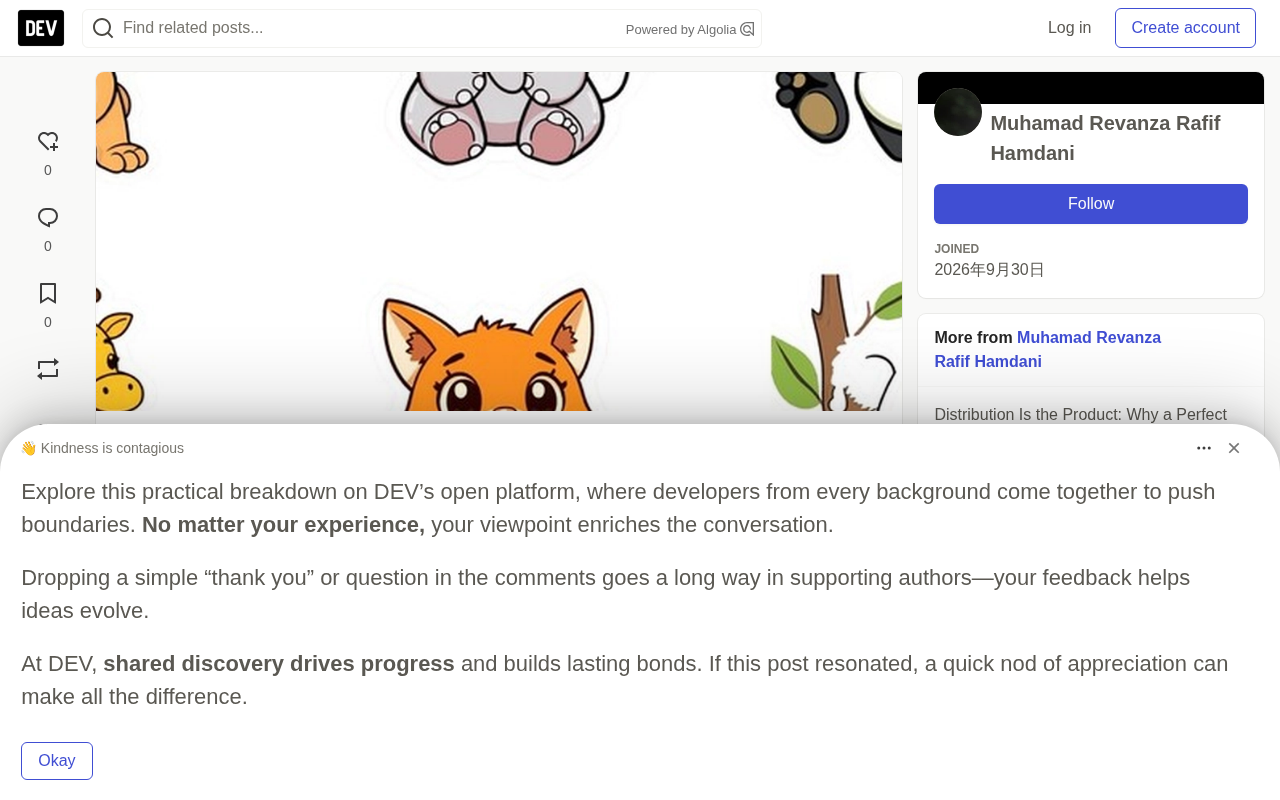The image size is (1280, 800).
Task: Follow Muhamad Revanza Rafif Hamdani
Action: [1091, 204]
